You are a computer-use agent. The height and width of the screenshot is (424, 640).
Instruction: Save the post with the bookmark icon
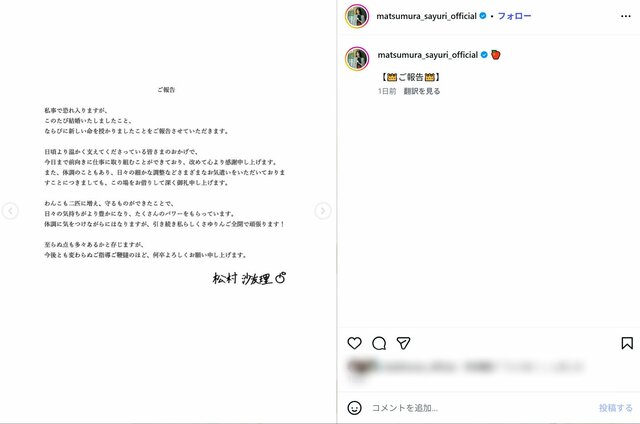click(627, 343)
